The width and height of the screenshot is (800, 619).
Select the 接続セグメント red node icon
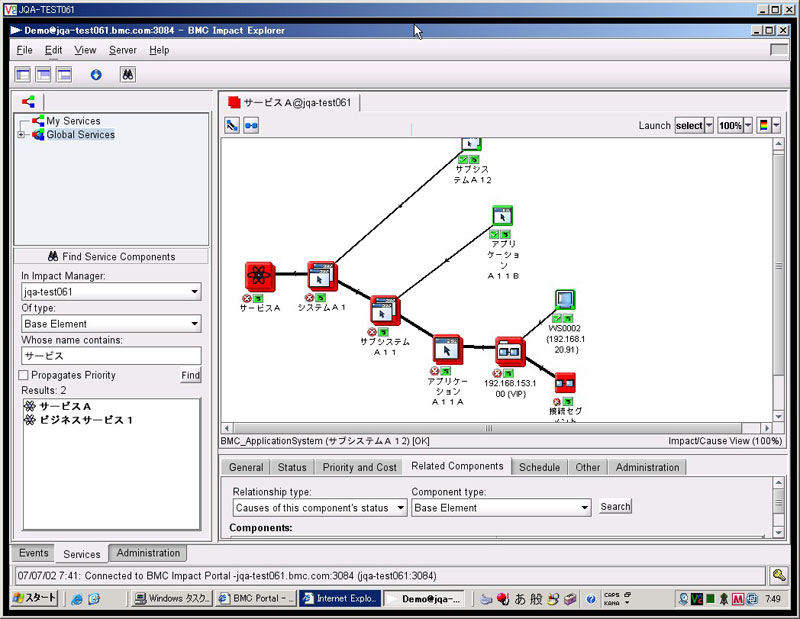coord(565,383)
